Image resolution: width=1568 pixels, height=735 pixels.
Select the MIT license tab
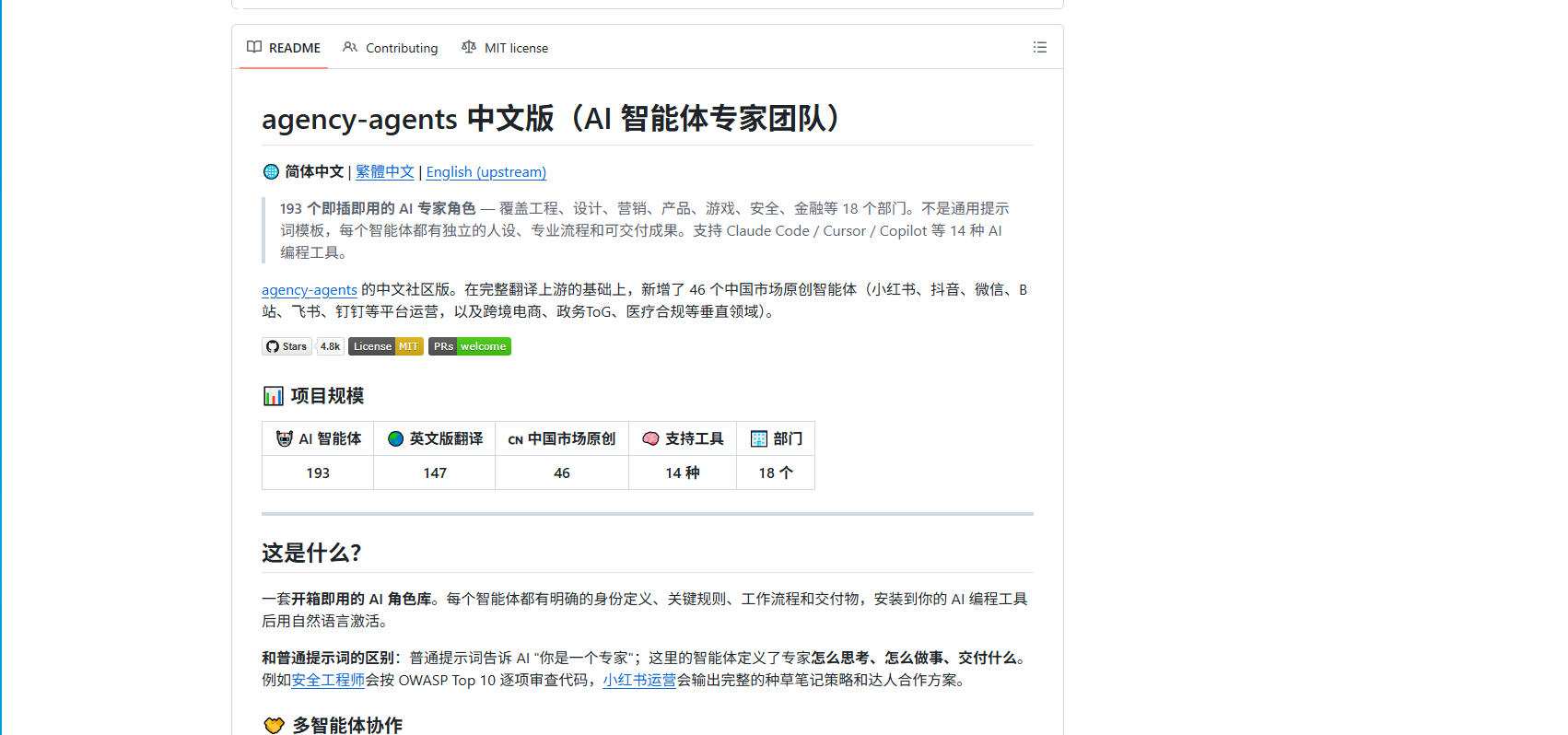(x=505, y=48)
